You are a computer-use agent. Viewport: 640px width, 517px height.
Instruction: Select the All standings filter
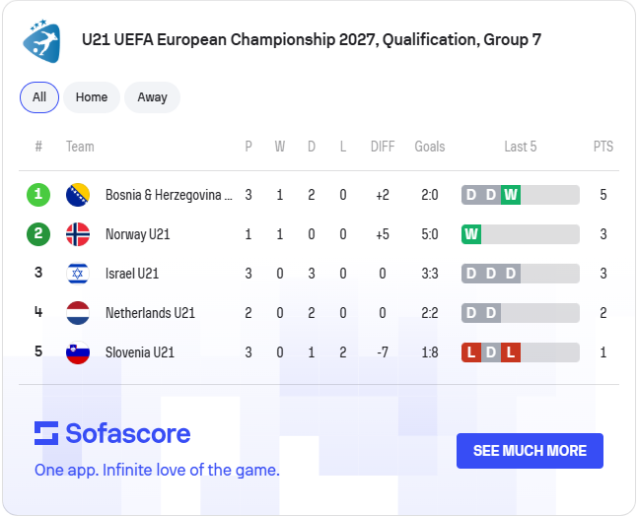[x=39, y=97]
